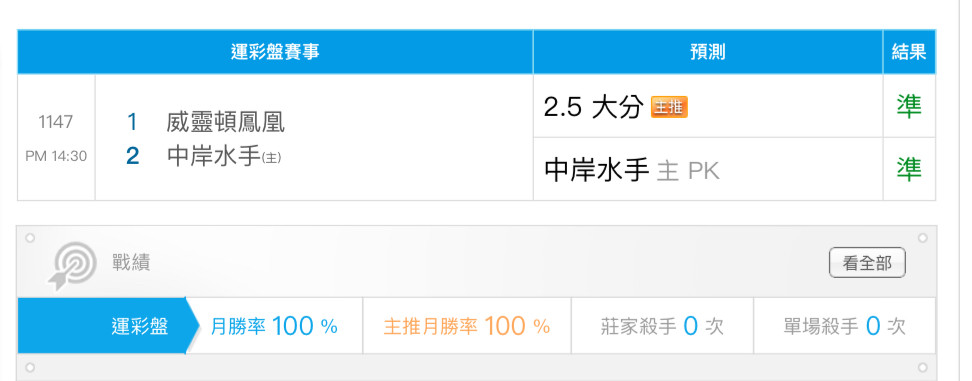Screen dimensions: 972x381
Task: Open 單場殺手 0 次 stat
Action: point(844,326)
